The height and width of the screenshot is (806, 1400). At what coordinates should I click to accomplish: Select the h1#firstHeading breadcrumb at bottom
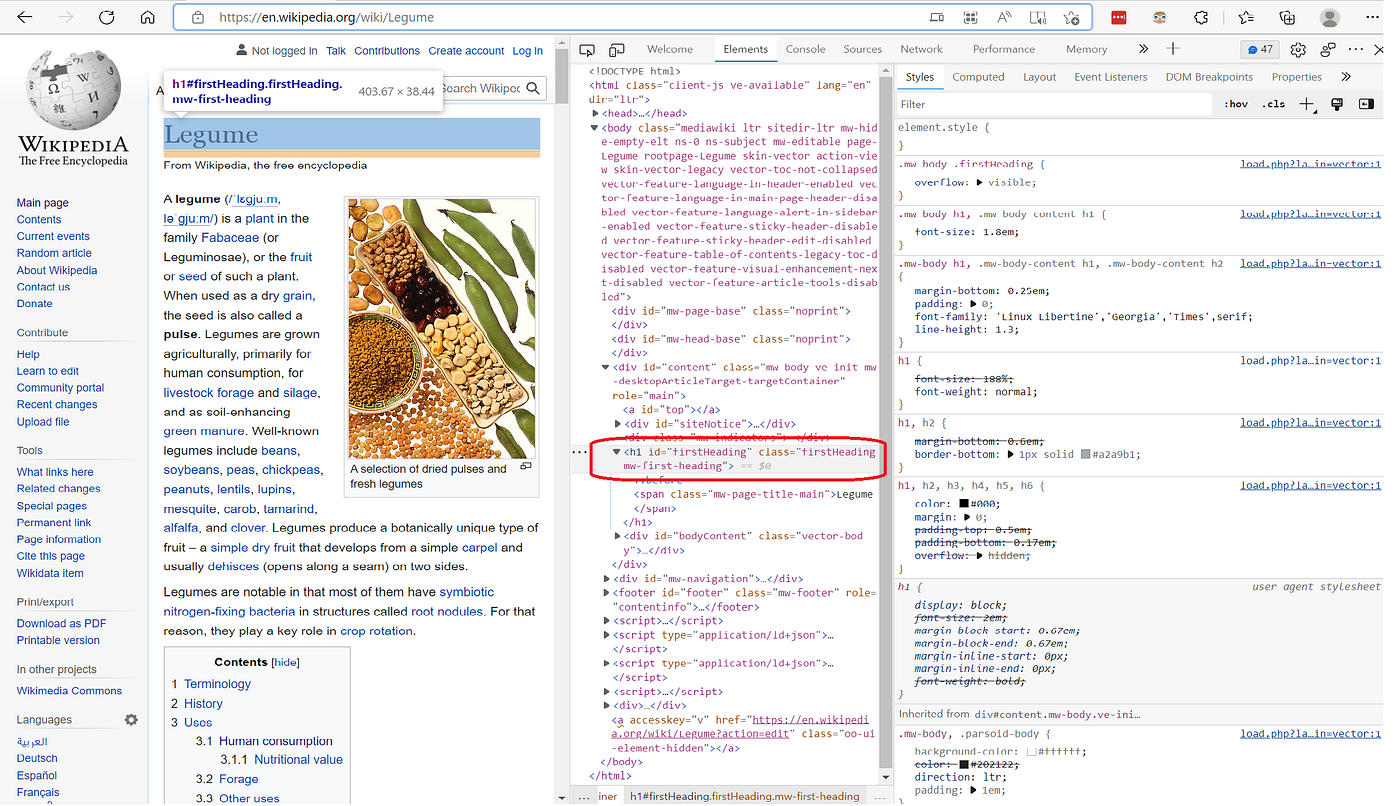tap(744, 796)
